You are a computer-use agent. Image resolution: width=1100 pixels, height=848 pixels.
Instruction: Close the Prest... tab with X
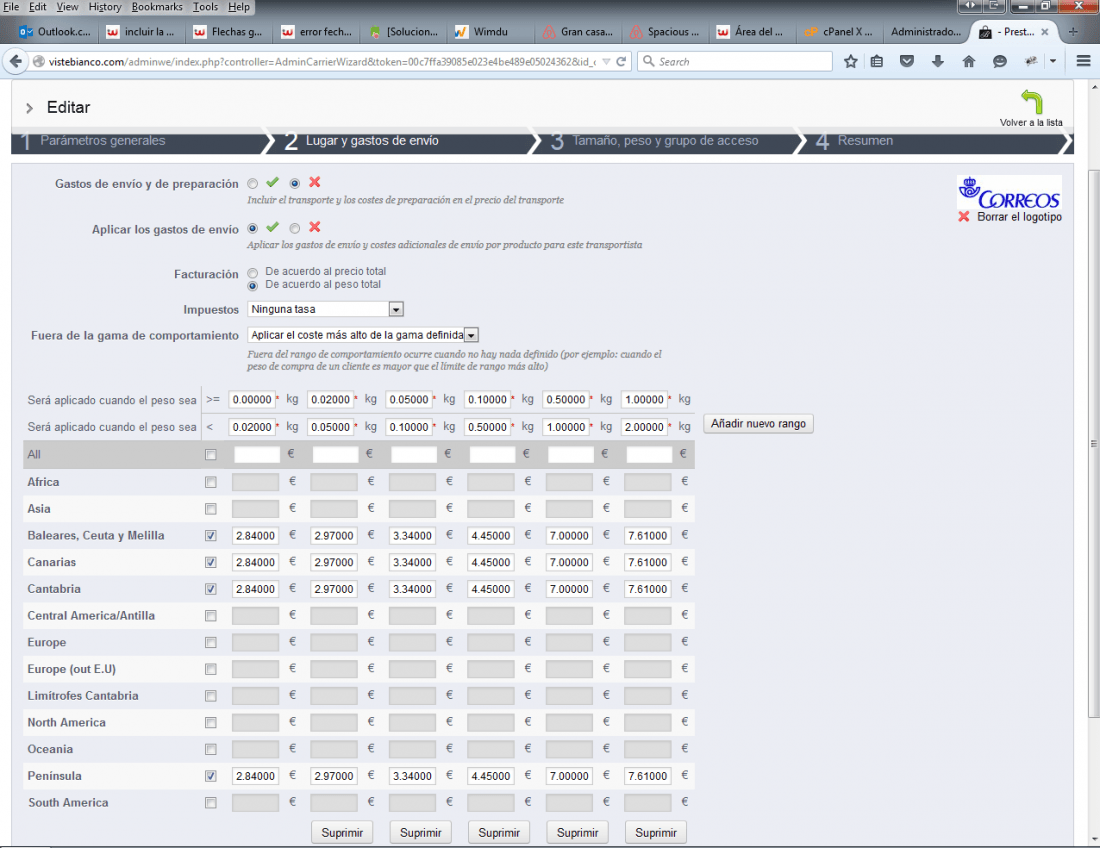pyautogui.click(x=1045, y=32)
